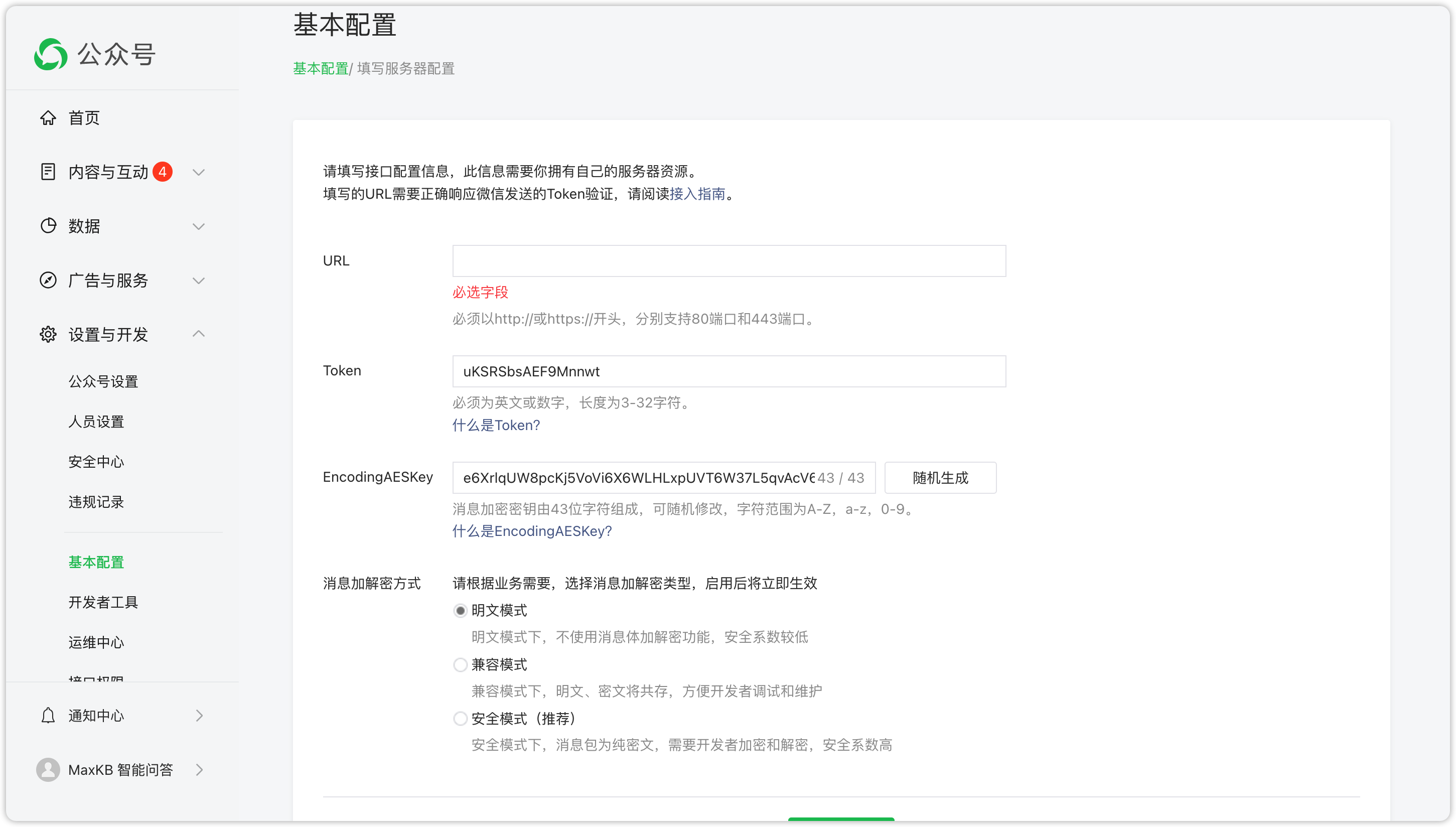
Task: Click the red badge showing 4 notifications
Action: click(x=164, y=172)
